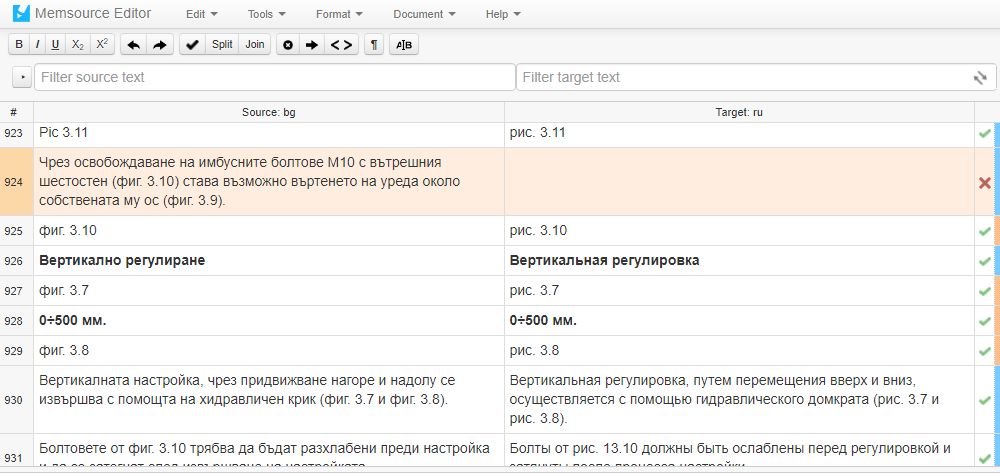Toggle red X status on segment 924
The height and width of the screenshot is (473, 1000).
985,182
